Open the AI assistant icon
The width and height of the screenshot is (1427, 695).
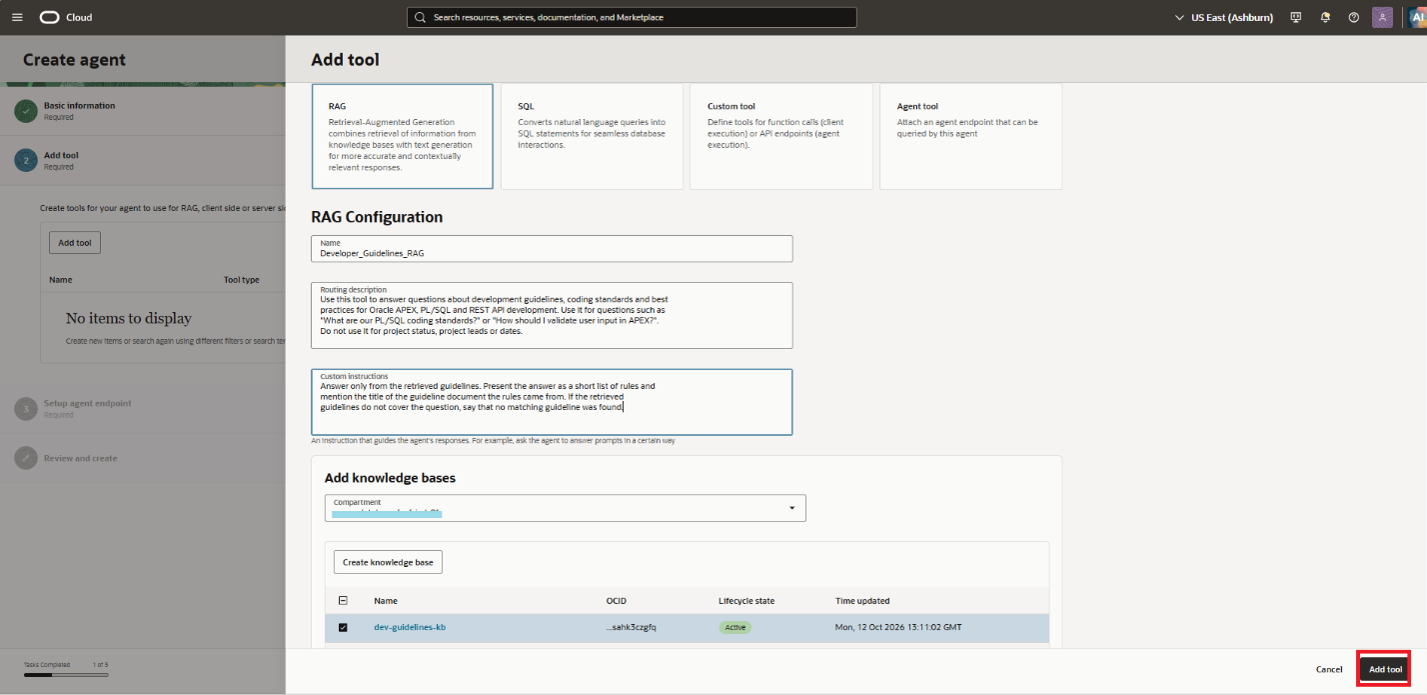1417,17
